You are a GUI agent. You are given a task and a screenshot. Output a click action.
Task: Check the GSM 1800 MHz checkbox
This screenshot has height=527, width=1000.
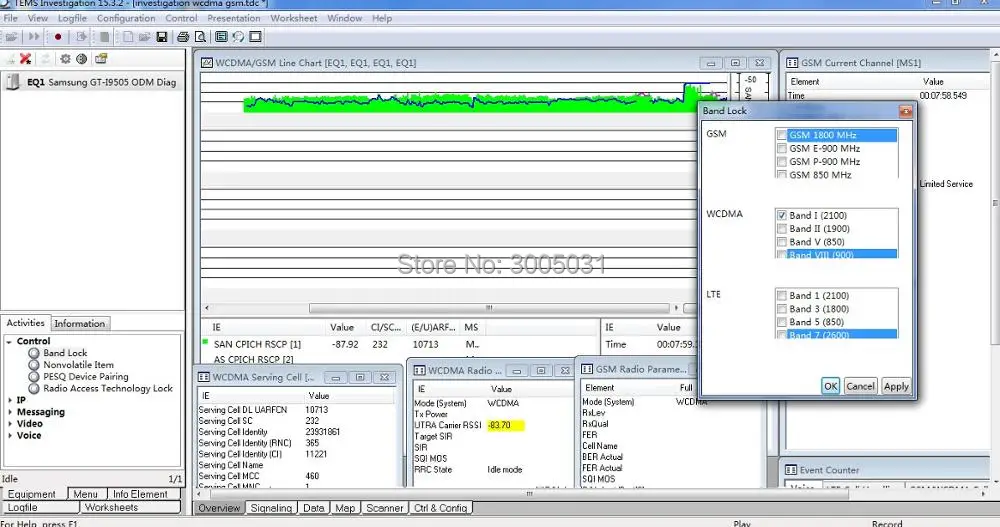(x=781, y=135)
